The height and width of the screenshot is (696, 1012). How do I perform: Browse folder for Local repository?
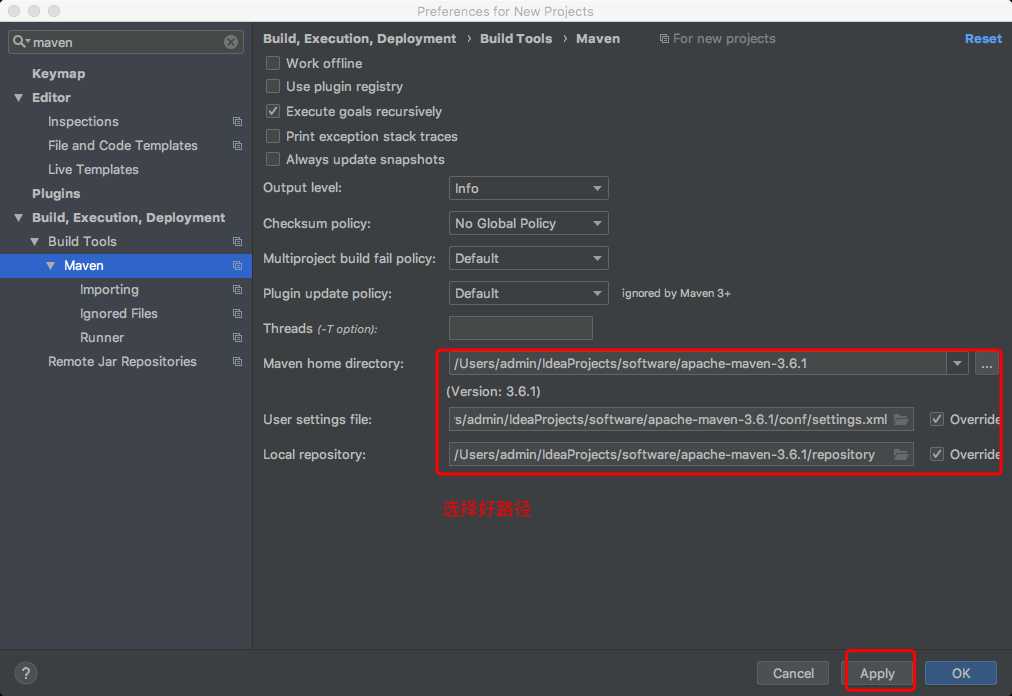point(902,455)
